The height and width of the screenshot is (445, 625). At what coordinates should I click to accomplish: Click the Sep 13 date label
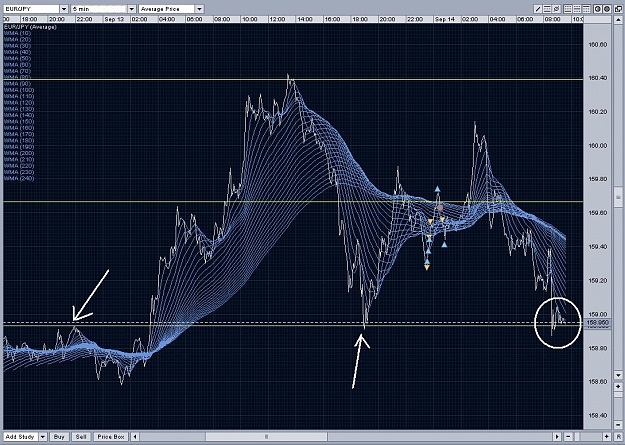coord(114,19)
